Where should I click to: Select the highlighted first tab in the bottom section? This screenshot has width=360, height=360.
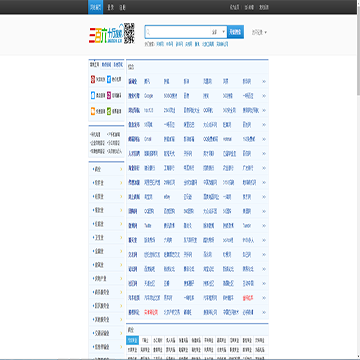click(132, 340)
